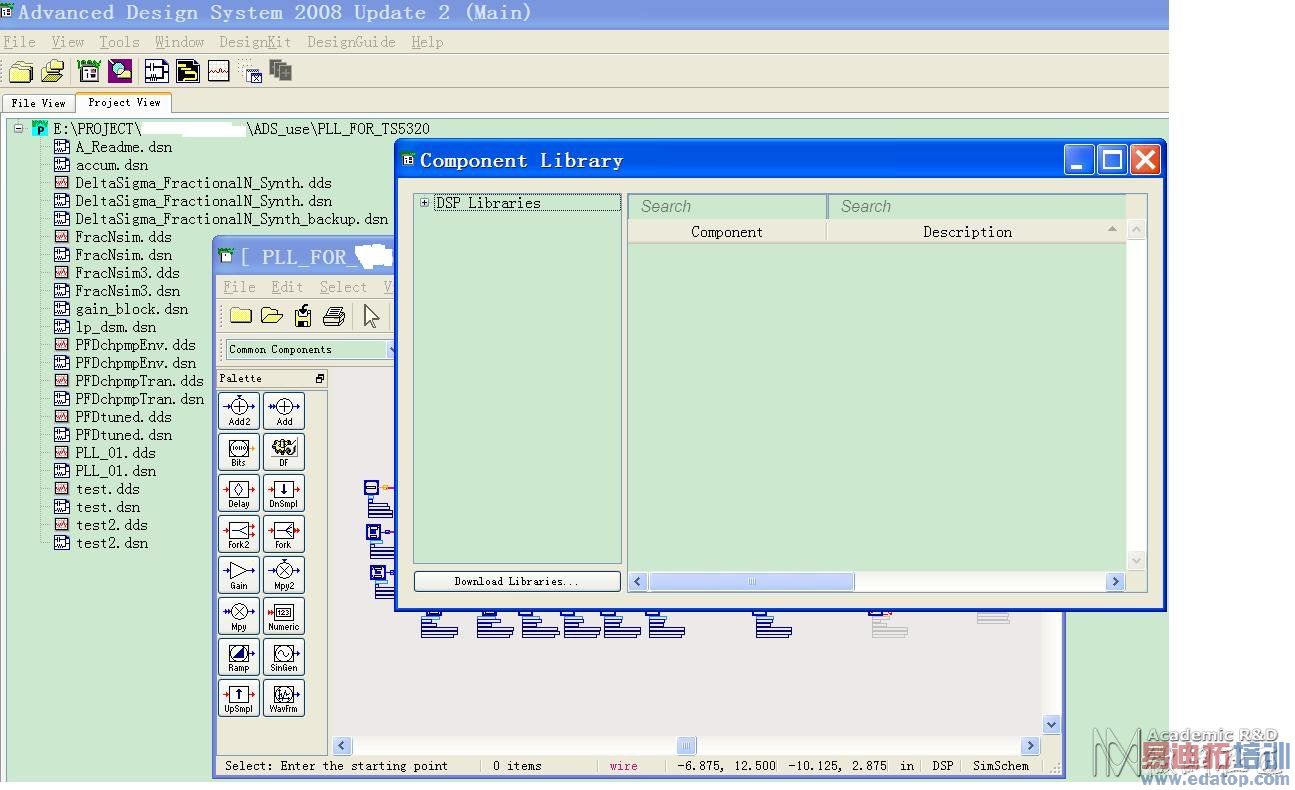Activate the pointer select tool in schematic toolbar

[371, 316]
